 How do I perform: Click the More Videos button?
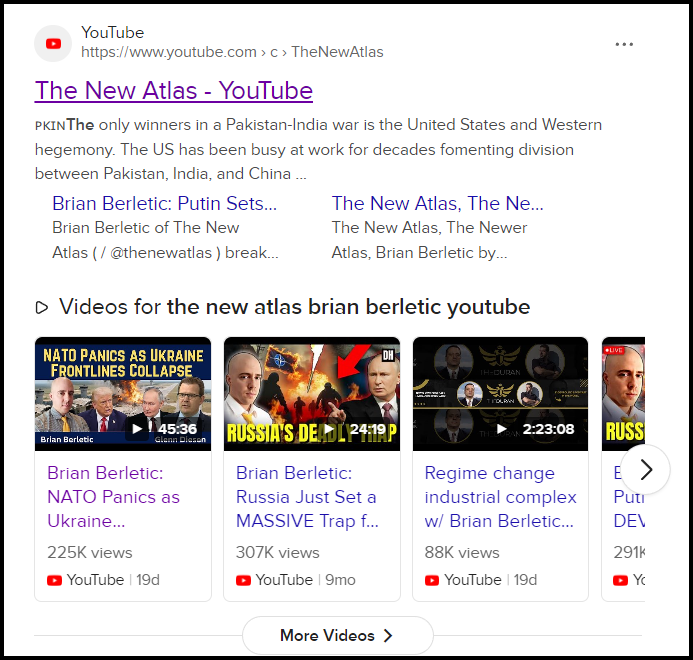pos(338,636)
